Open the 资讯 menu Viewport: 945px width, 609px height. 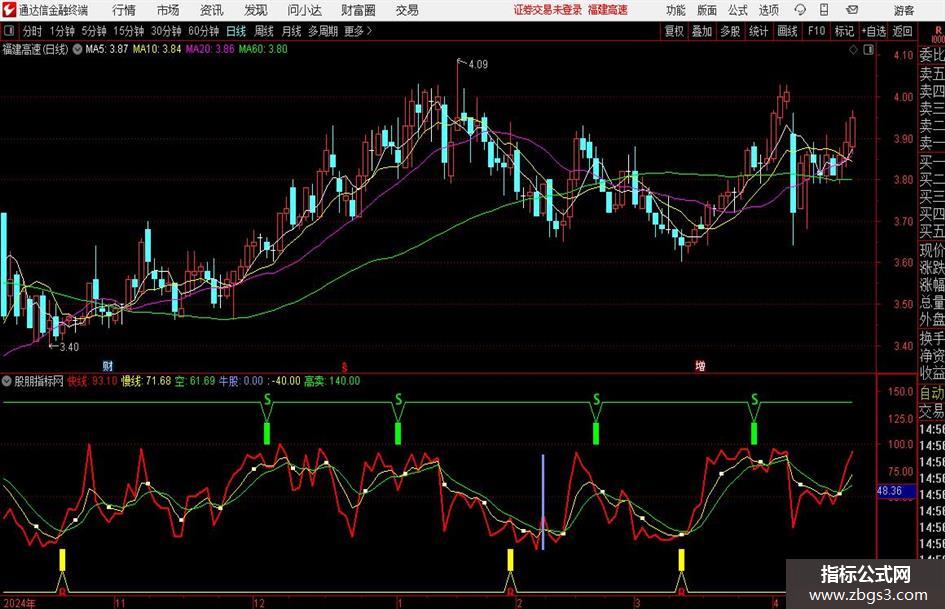(x=211, y=10)
